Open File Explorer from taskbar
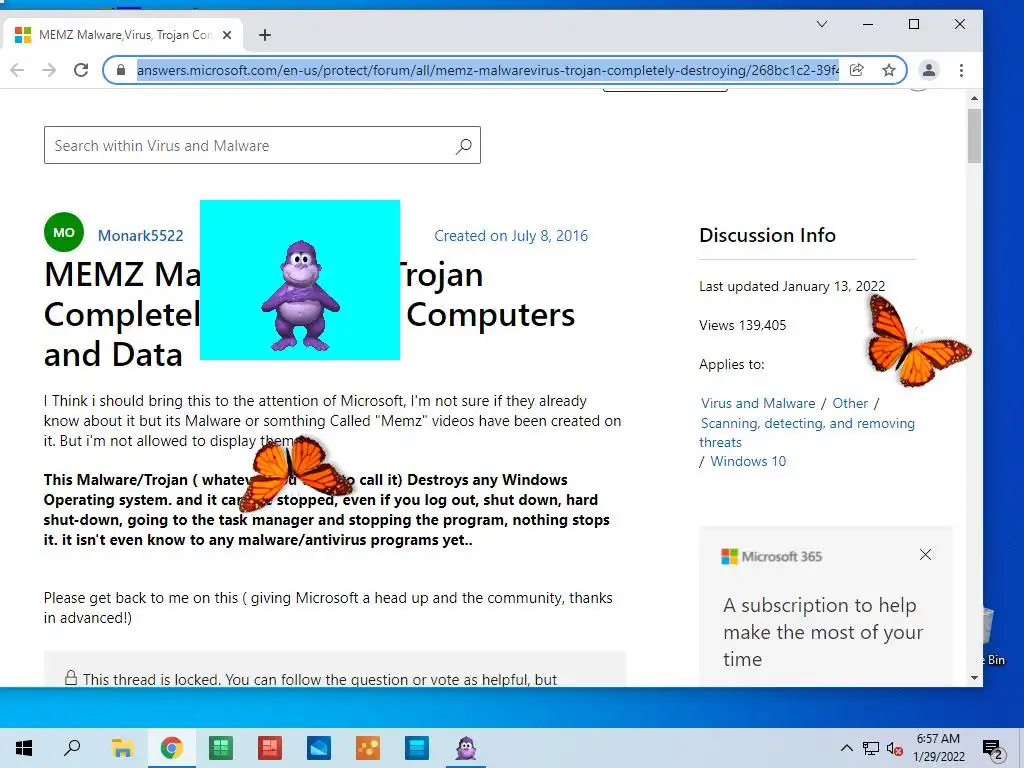This screenshot has height=768, width=1024. [x=122, y=748]
